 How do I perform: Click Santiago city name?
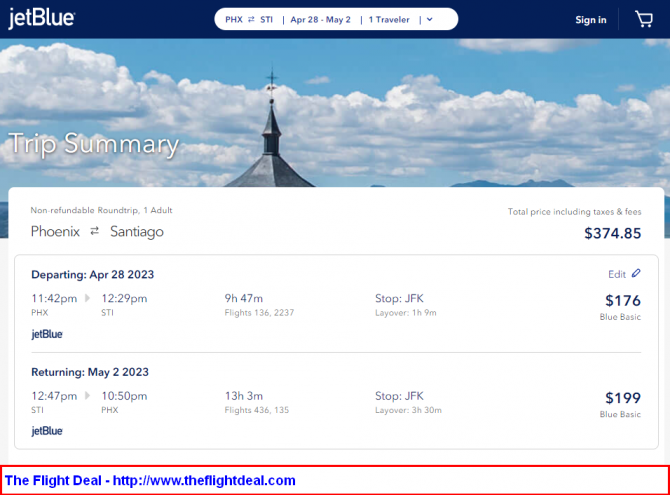click(137, 232)
